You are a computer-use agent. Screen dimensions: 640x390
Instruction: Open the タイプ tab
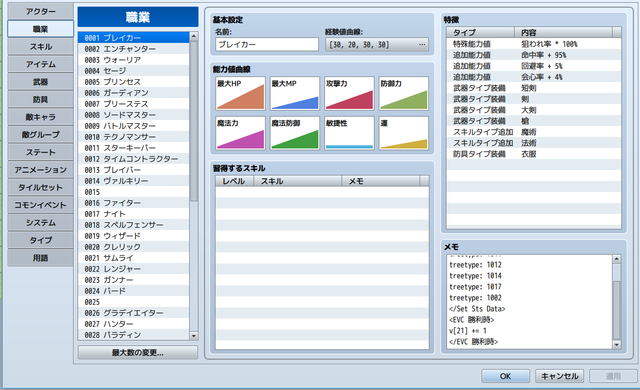click(40, 240)
